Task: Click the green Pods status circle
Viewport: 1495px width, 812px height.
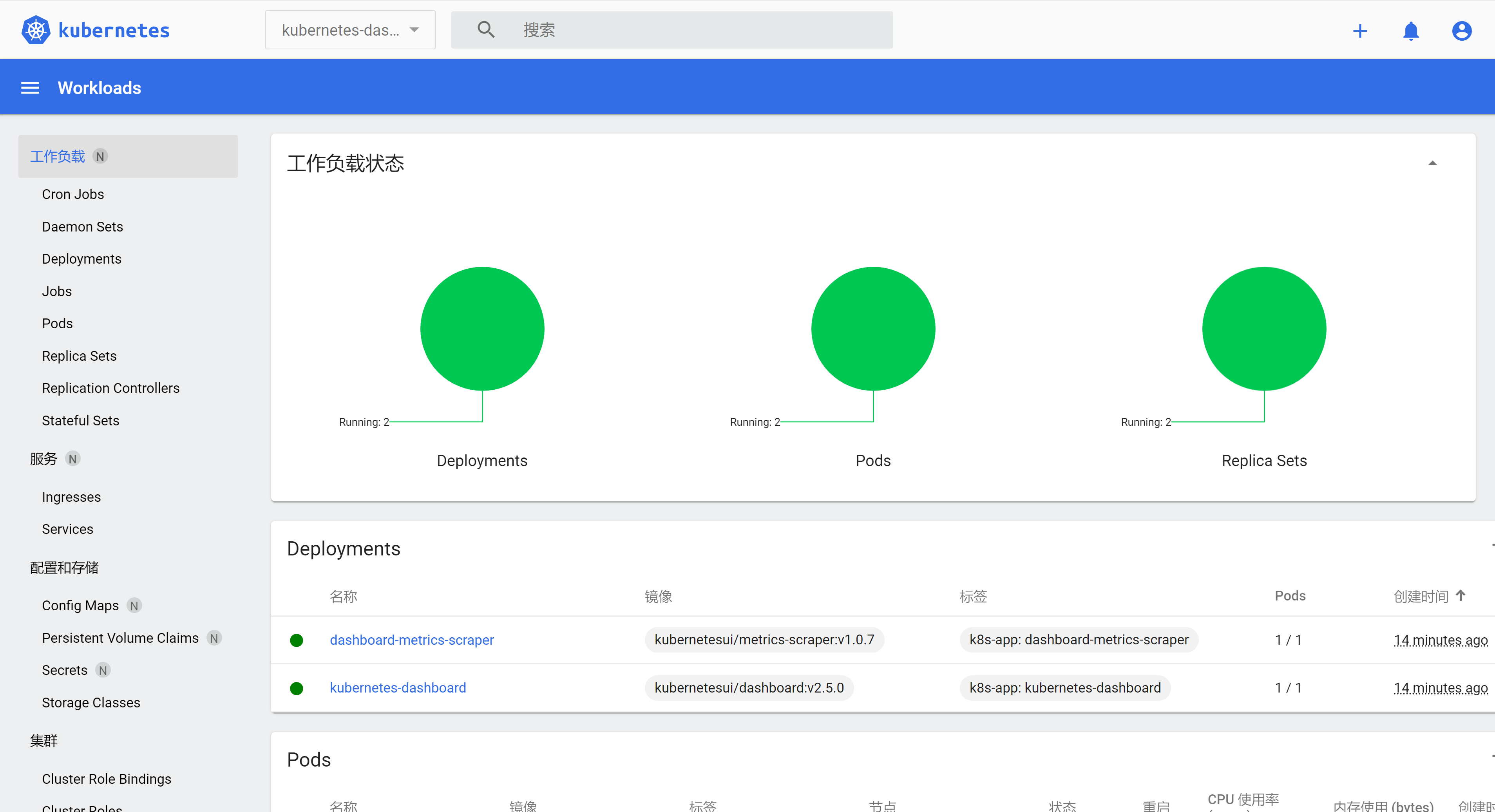Action: [x=873, y=329]
